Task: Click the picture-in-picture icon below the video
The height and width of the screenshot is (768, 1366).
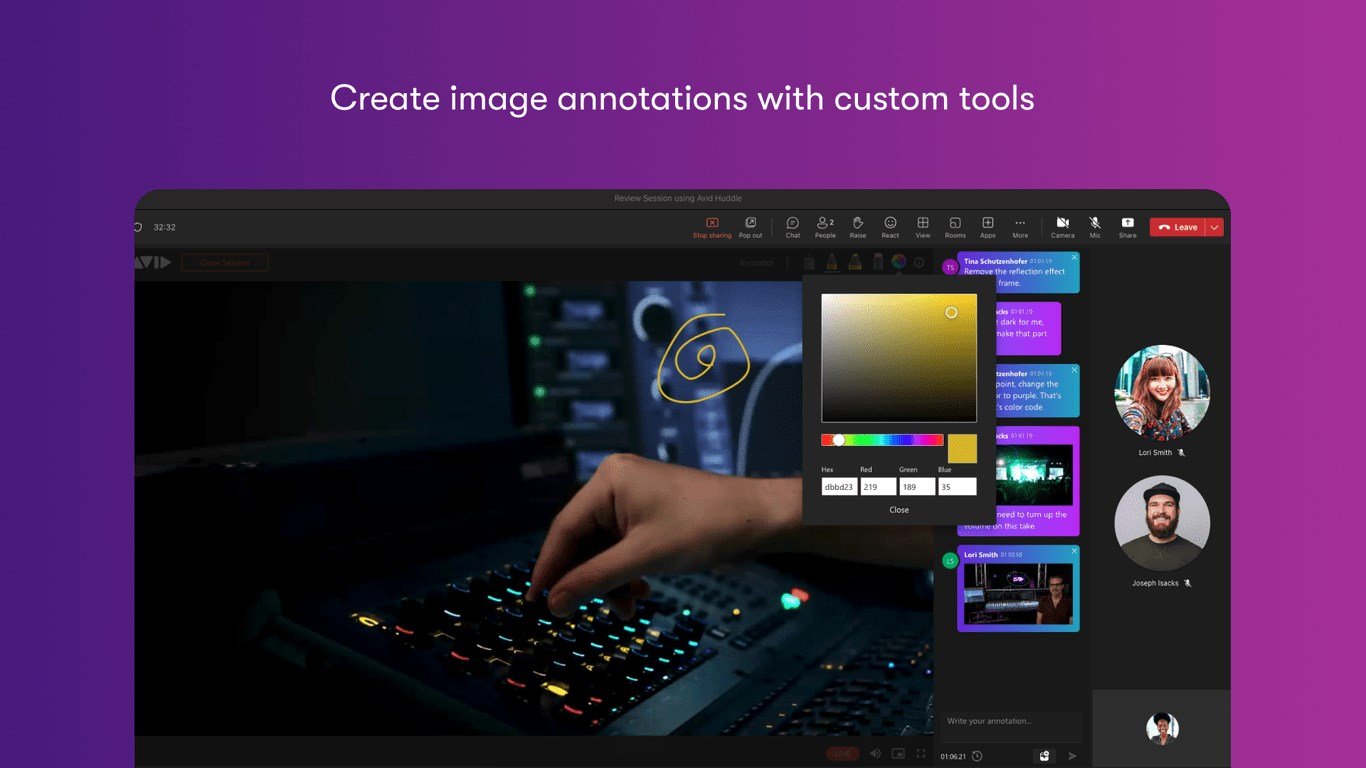Action: click(898, 753)
